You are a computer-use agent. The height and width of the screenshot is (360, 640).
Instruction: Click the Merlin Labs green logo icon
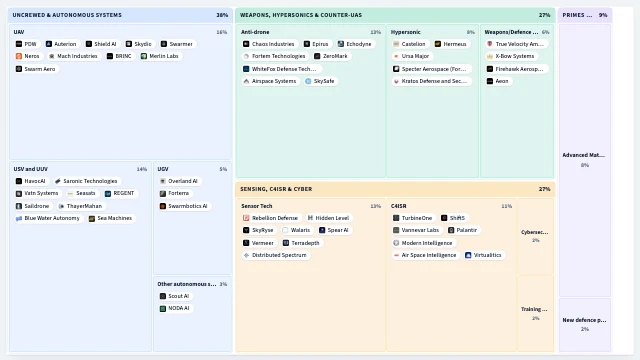tap(144, 56)
